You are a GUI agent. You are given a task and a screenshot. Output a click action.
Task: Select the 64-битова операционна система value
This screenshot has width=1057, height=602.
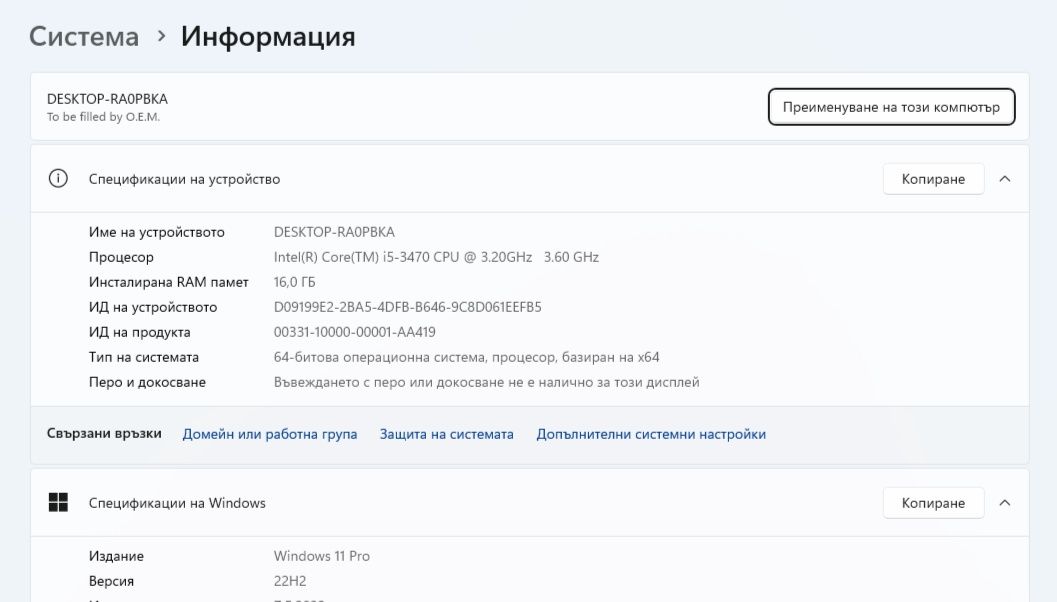point(466,357)
